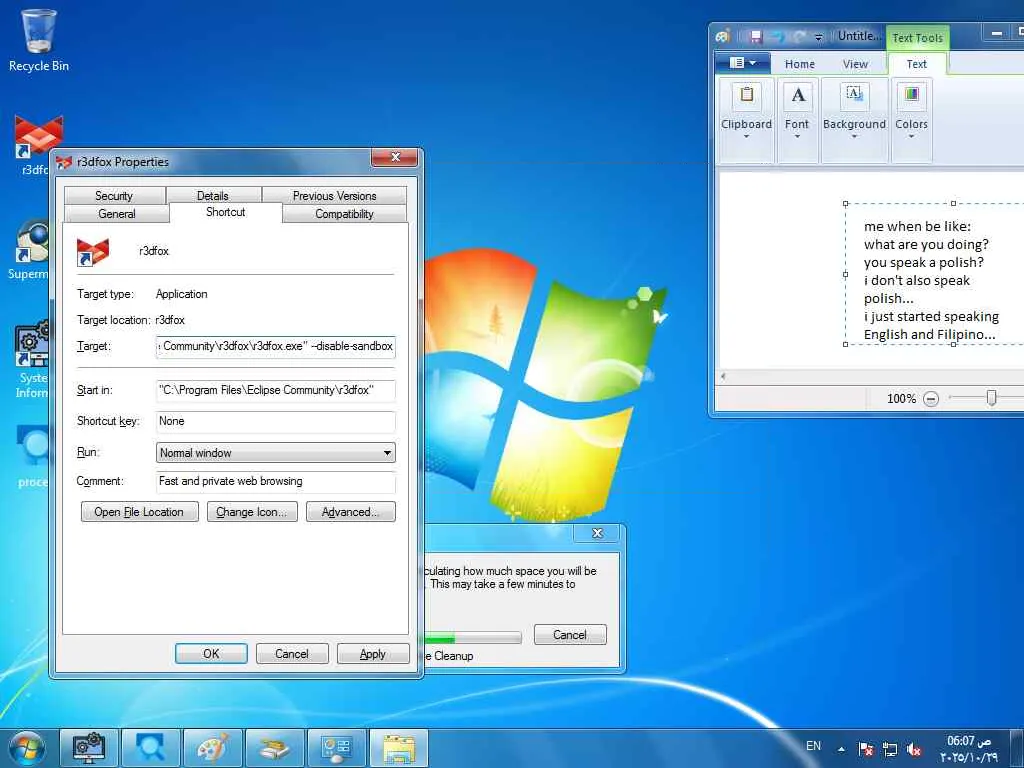
Task: Close the r3dfox Properties dialog
Action: [x=394, y=157]
